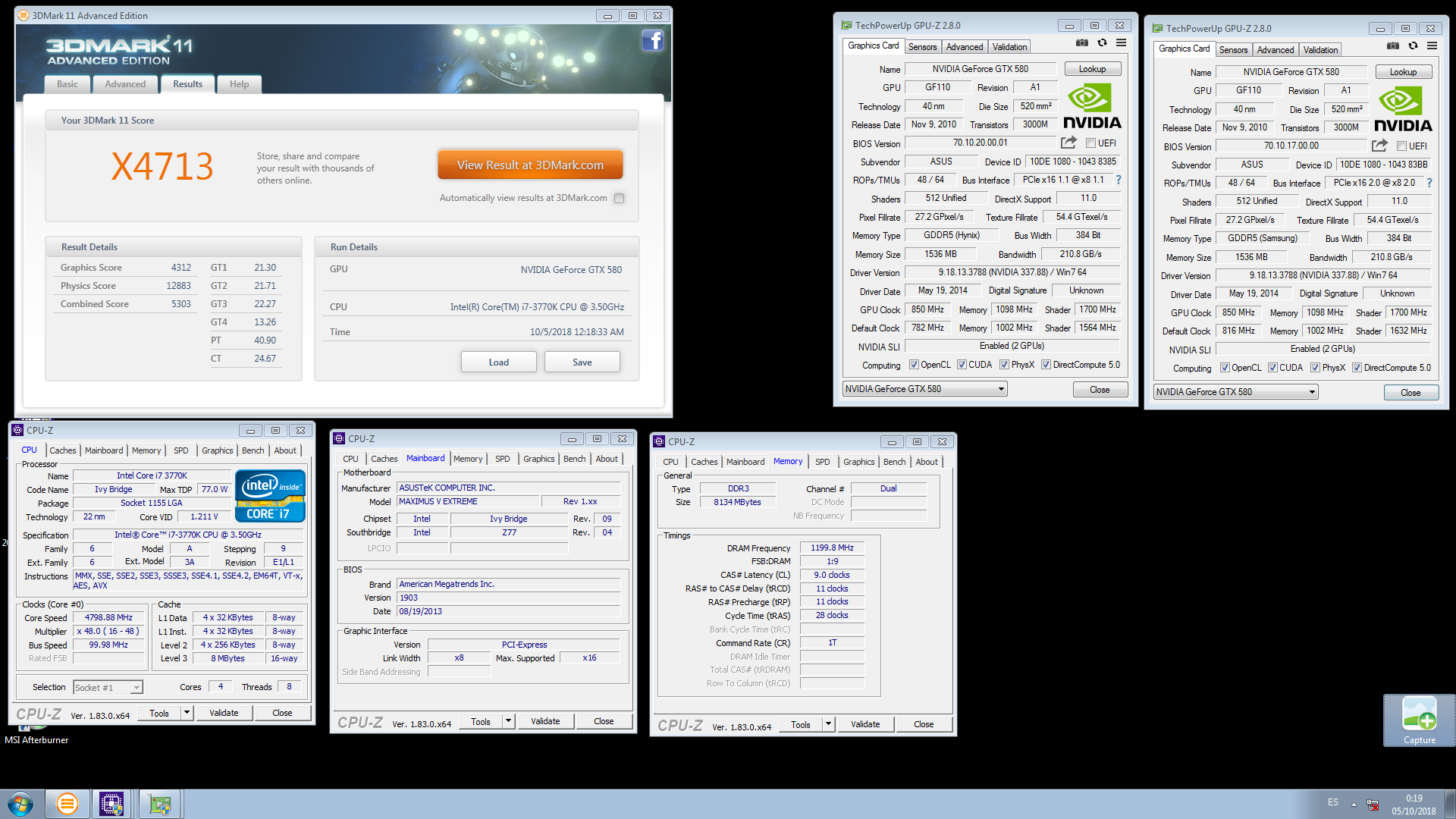Click DRAM Frequency value in CPU-Z Memory
This screenshot has height=819, width=1456.
832,548
